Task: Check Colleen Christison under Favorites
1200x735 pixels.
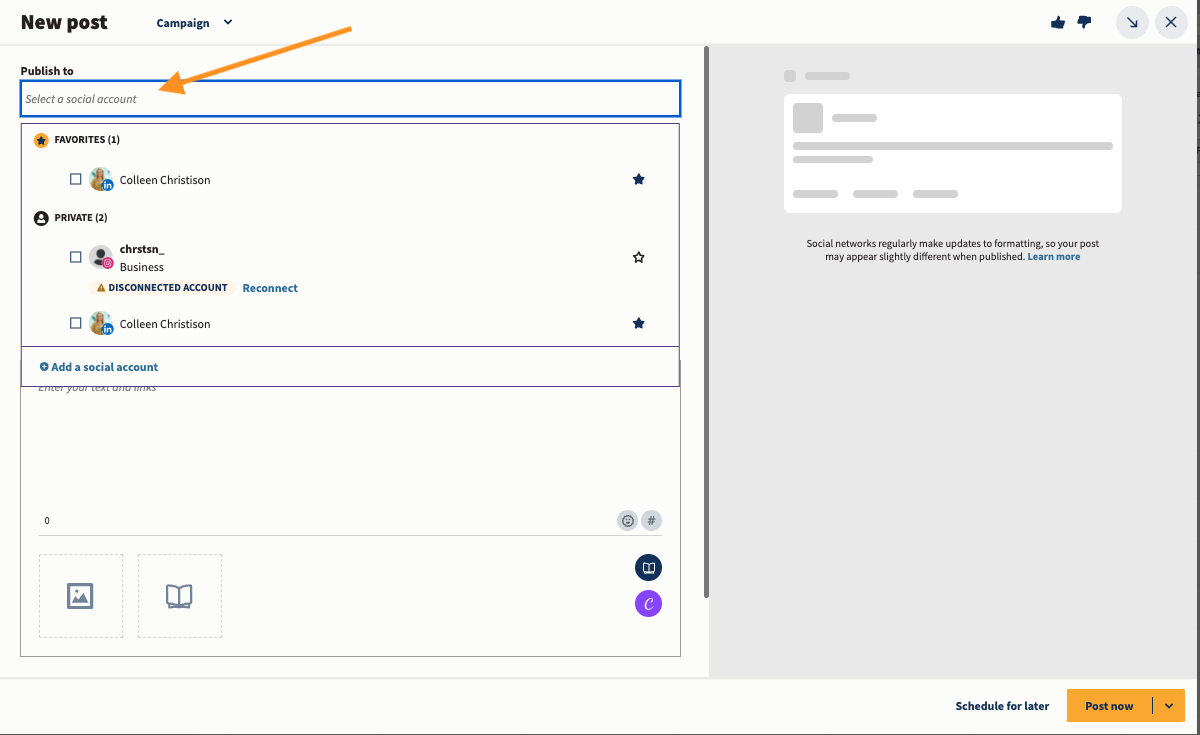Action: click(x=76, y=180)
